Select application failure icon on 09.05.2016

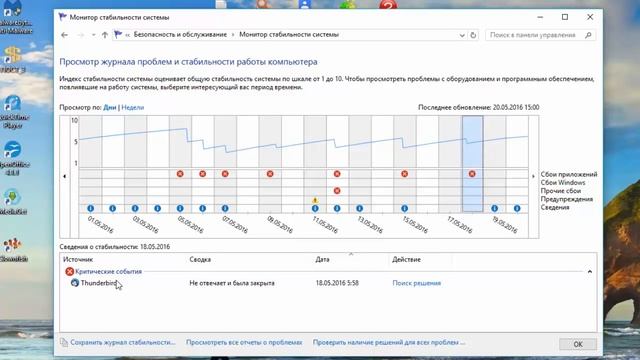click(x=270, y=174)
